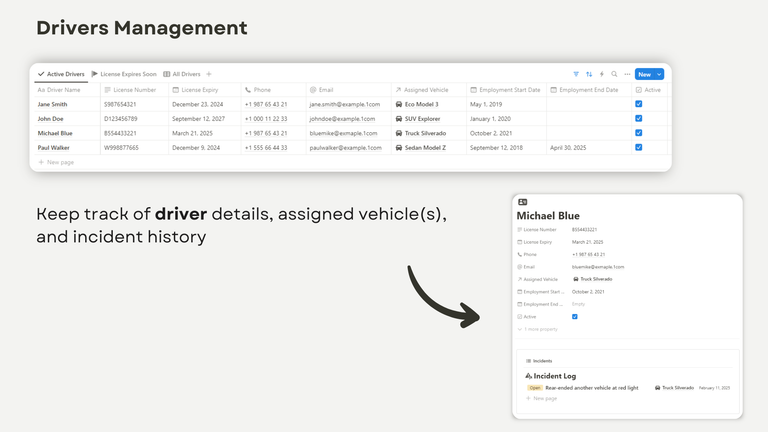This screenshot has width=768, height=432.
Task: Expand the 1 more property row
Action: coord(538,329)
